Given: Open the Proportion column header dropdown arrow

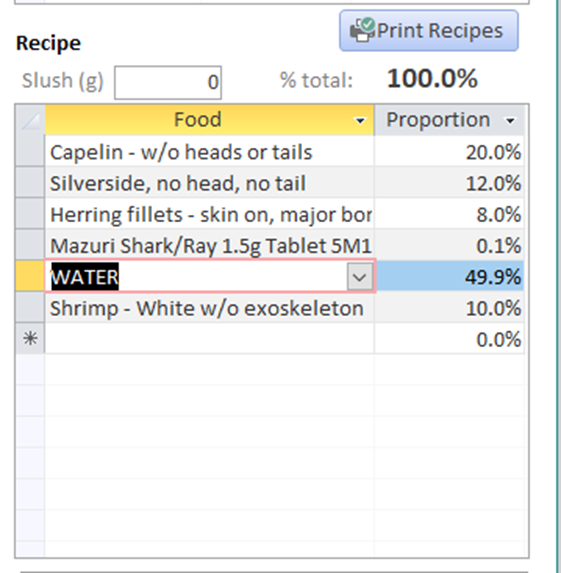Looking at the screenshot, I should coord(510,120).
